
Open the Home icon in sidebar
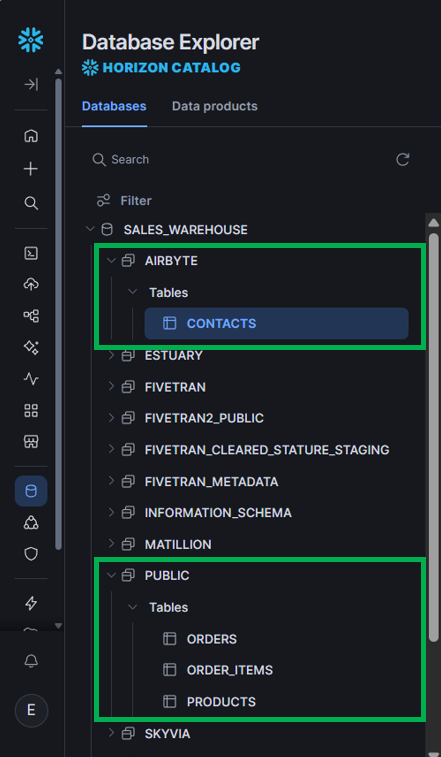tap(31, 136)
